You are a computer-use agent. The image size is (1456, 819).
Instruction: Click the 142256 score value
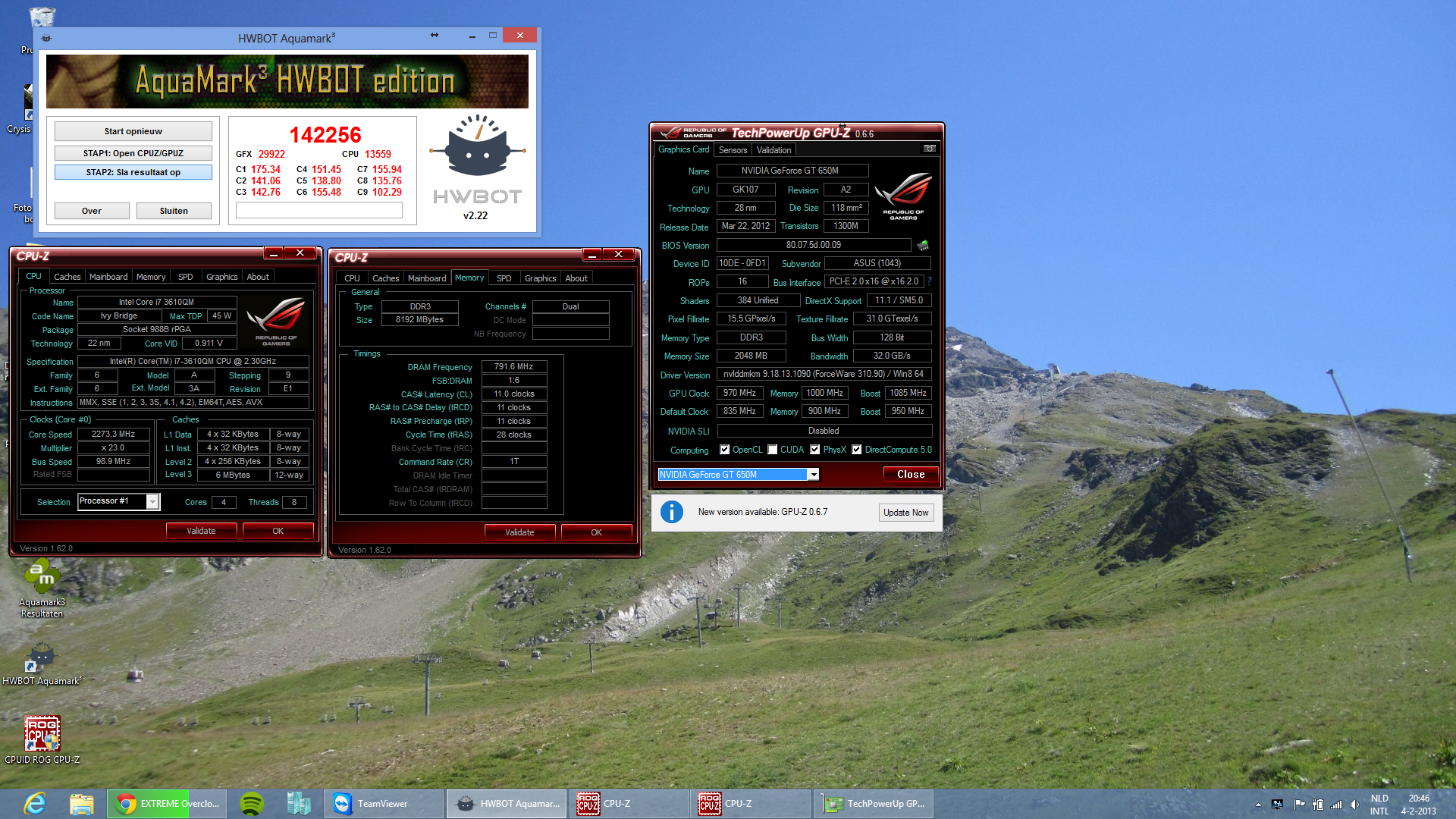point(325,135)
